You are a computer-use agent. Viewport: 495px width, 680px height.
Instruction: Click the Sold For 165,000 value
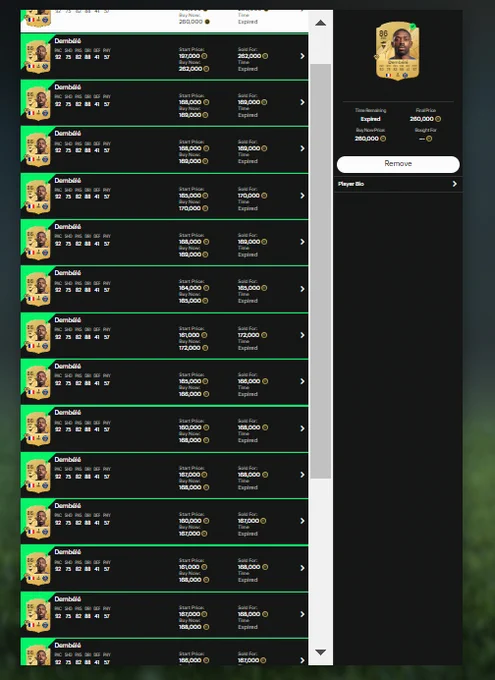click(x=249, y=288)
